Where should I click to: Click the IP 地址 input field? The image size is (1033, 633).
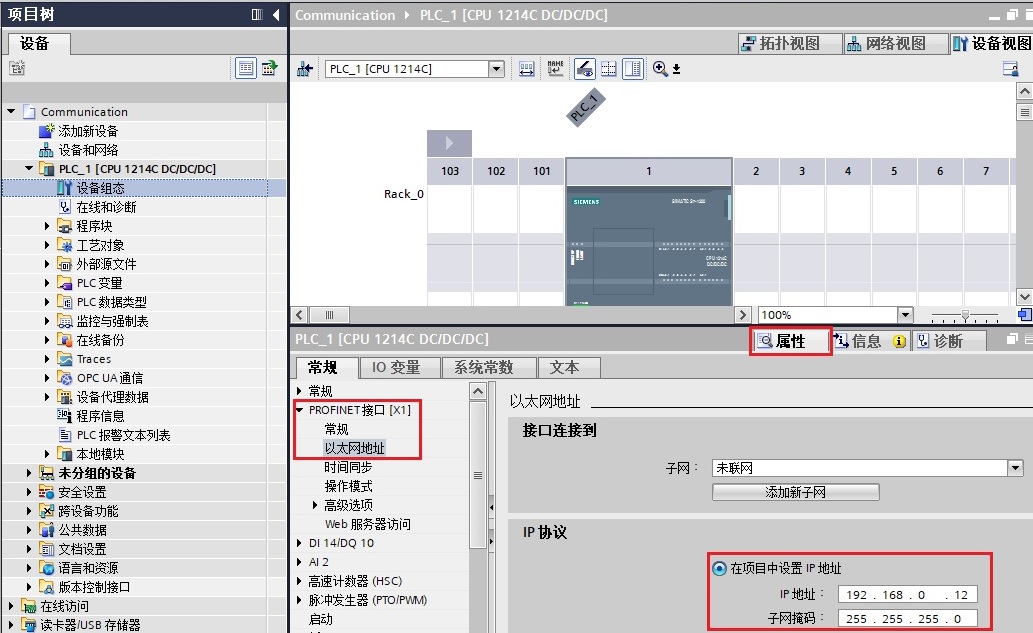click(908, 595)
